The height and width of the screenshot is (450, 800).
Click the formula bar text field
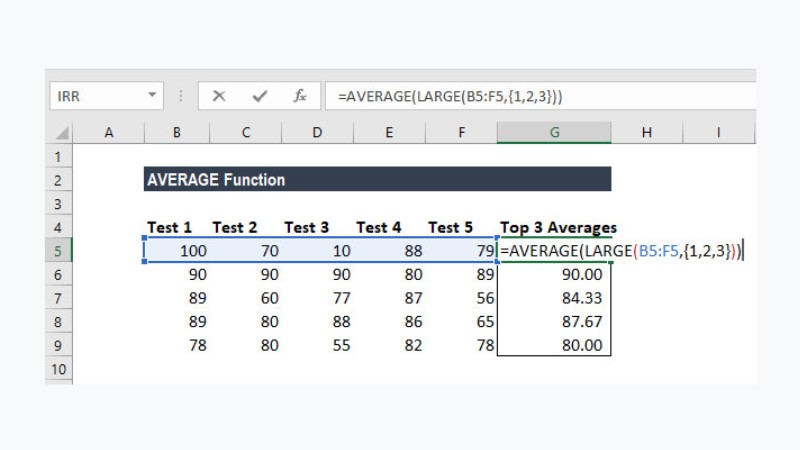pos(540,96)
